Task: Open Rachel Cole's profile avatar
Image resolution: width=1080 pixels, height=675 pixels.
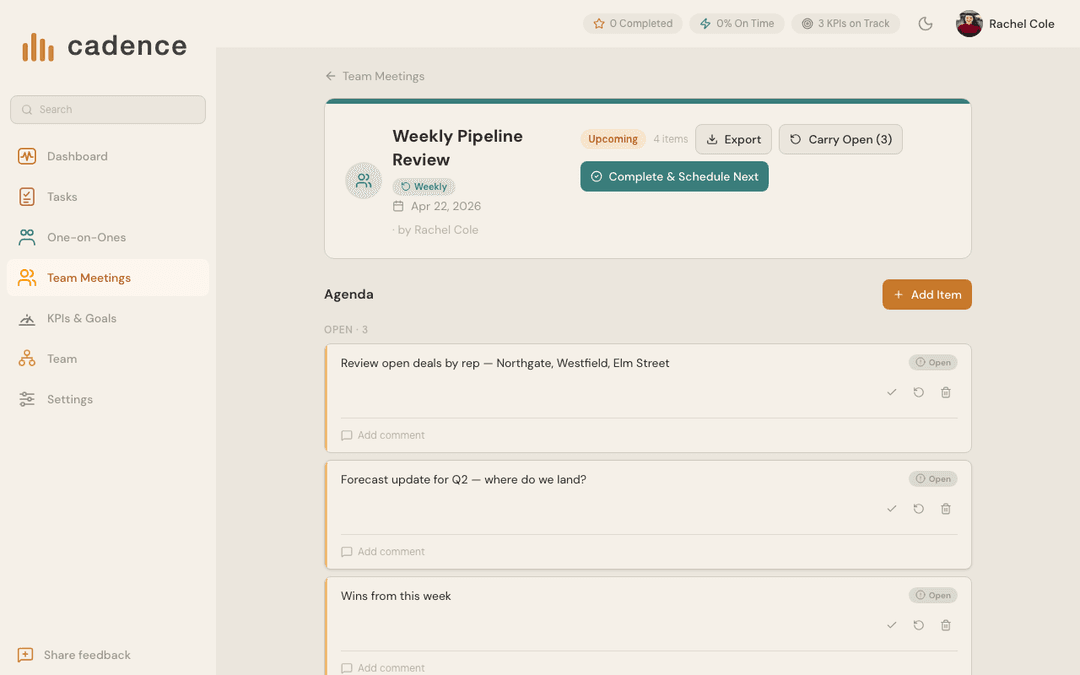Action: 969,24
